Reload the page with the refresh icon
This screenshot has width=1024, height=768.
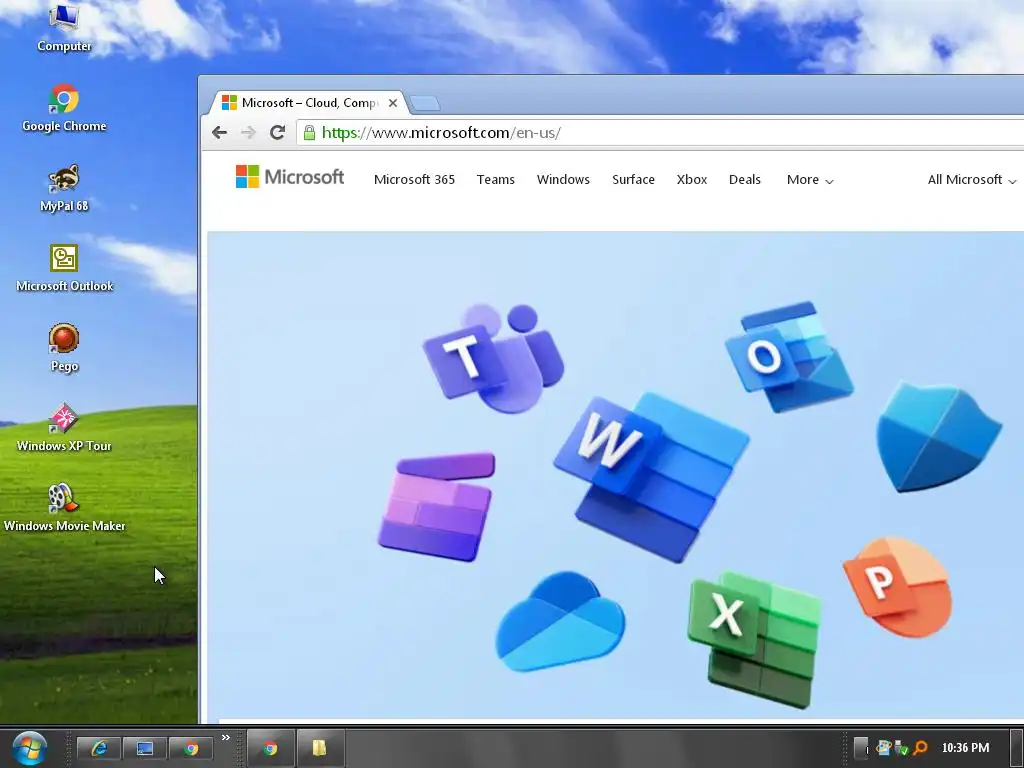pyautogui.click(x=278, y=133)
